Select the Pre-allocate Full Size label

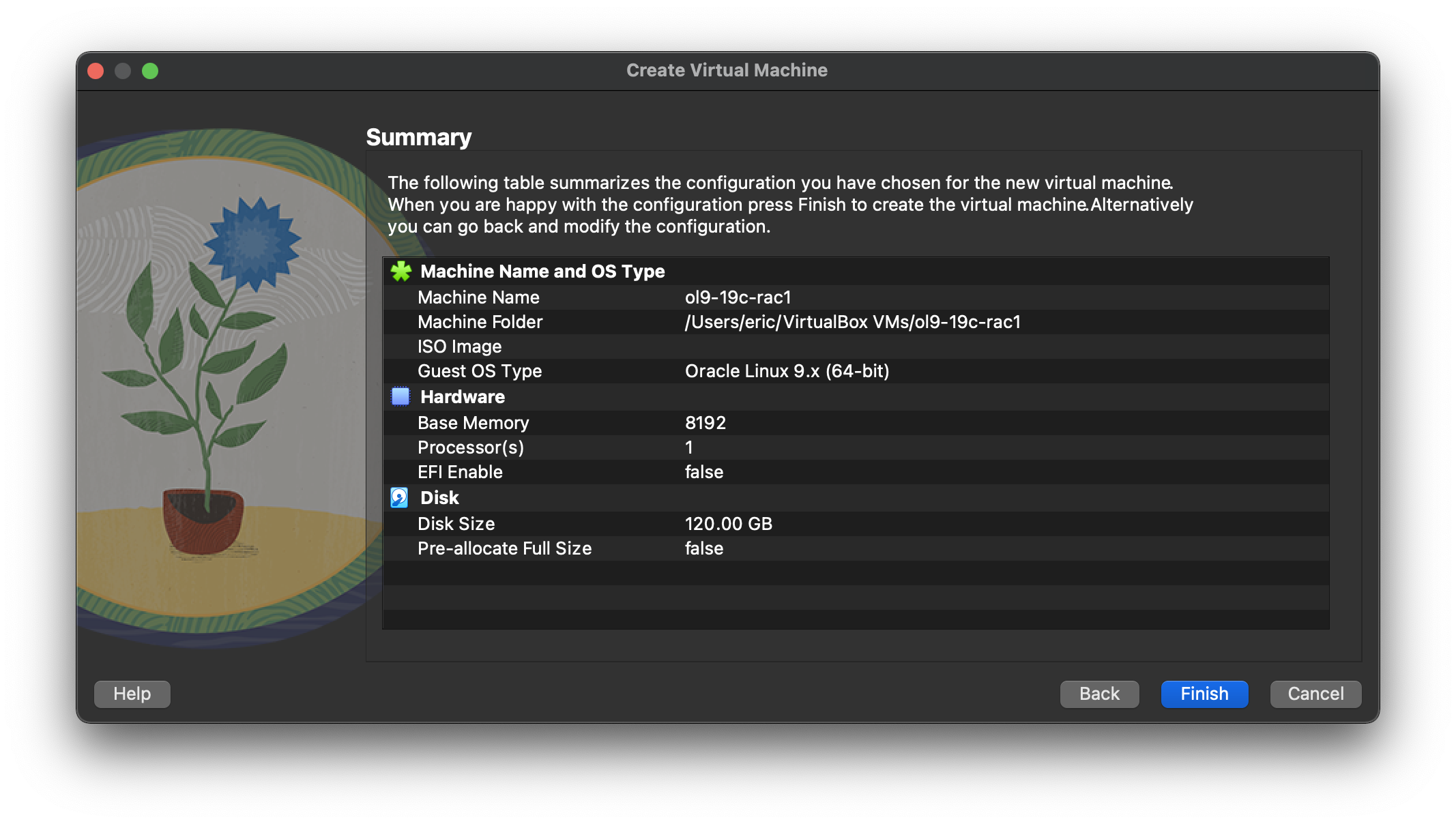(504, 548)
